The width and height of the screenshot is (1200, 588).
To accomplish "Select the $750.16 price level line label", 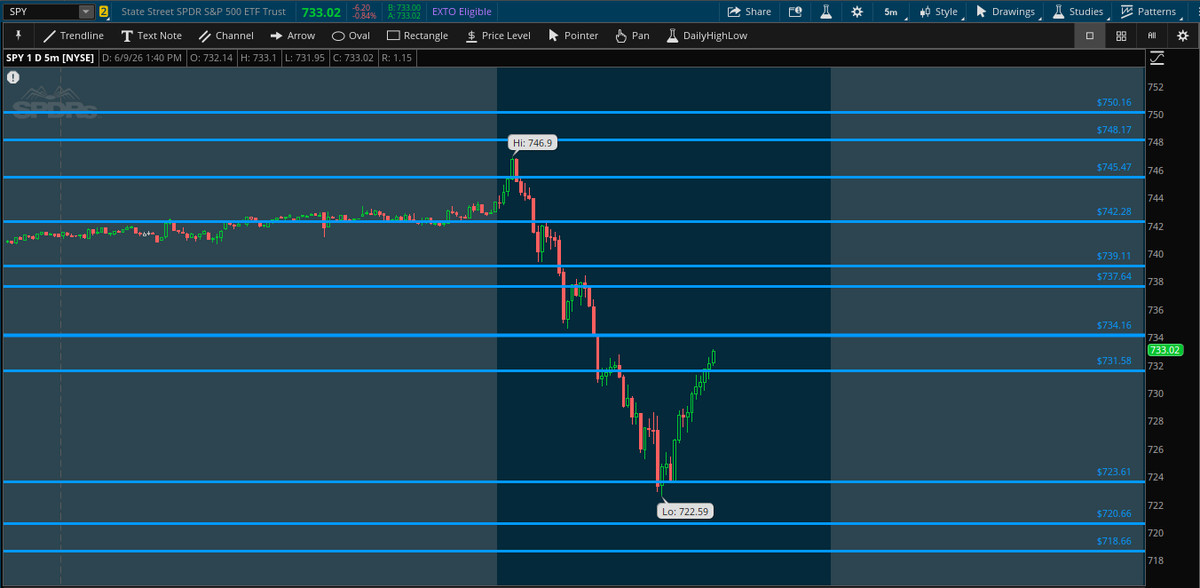I will point(1113,102).
